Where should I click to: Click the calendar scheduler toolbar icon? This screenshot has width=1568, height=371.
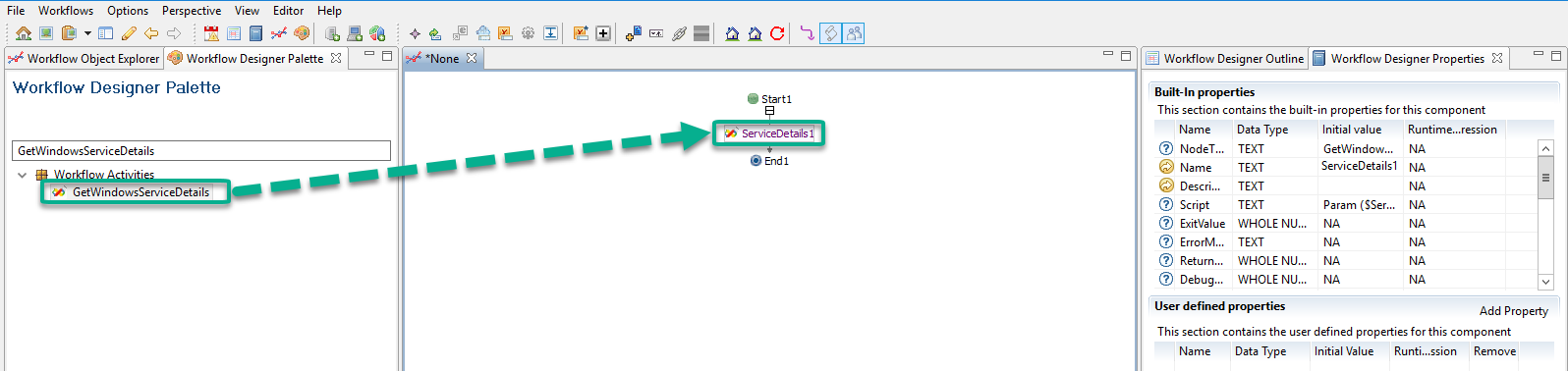(211, 33)
